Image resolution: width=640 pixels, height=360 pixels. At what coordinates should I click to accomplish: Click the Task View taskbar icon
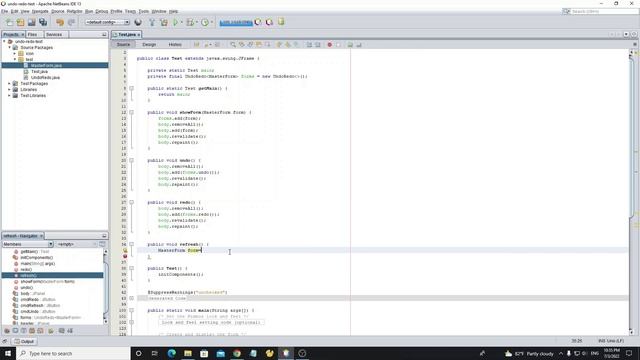155,353
